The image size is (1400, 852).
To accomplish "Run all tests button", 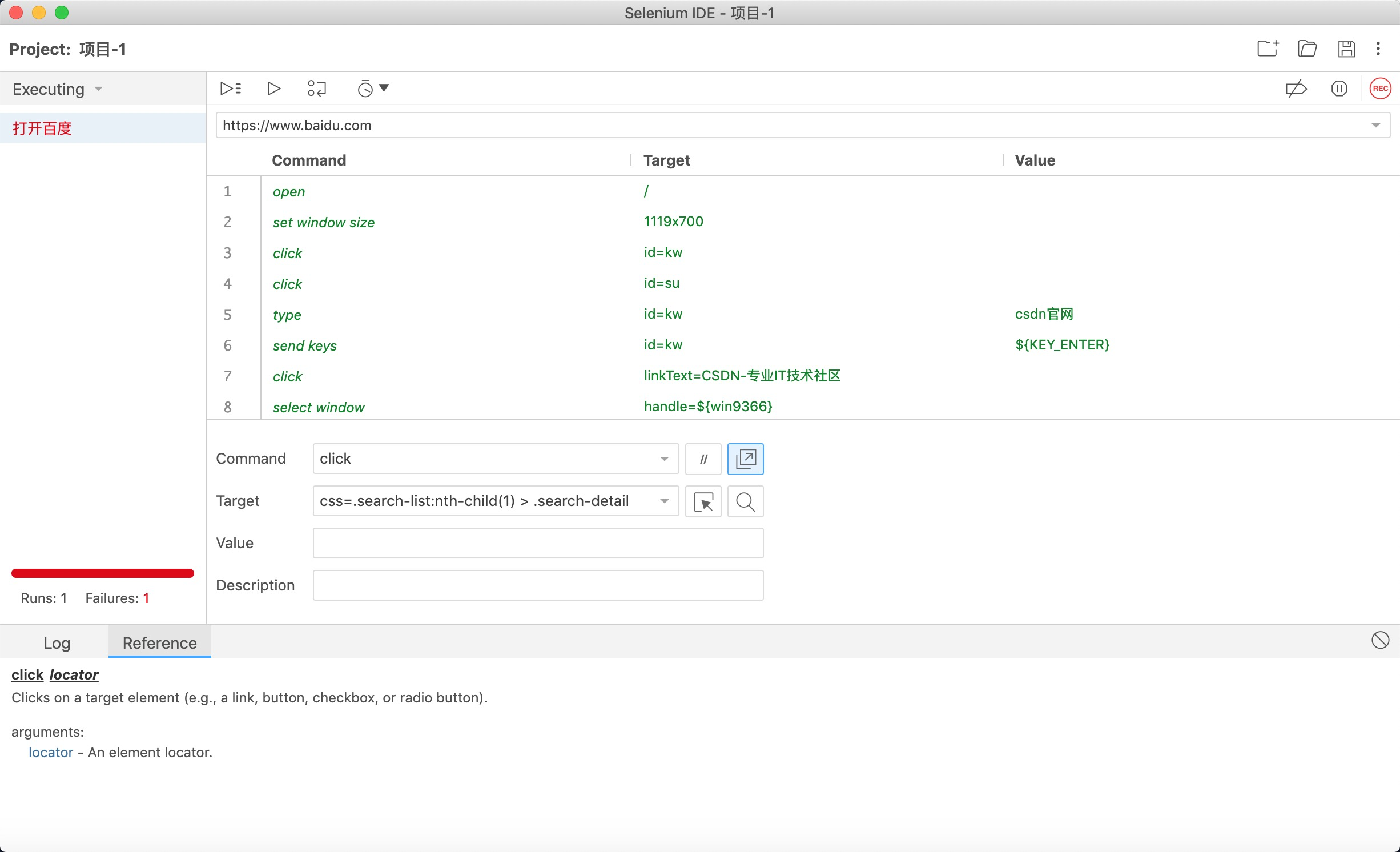I will (231, 89).
